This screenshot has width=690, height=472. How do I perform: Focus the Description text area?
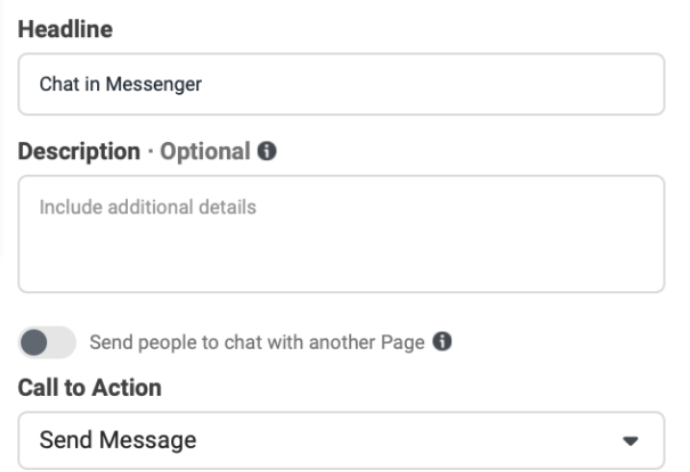(x=341, y=234)
